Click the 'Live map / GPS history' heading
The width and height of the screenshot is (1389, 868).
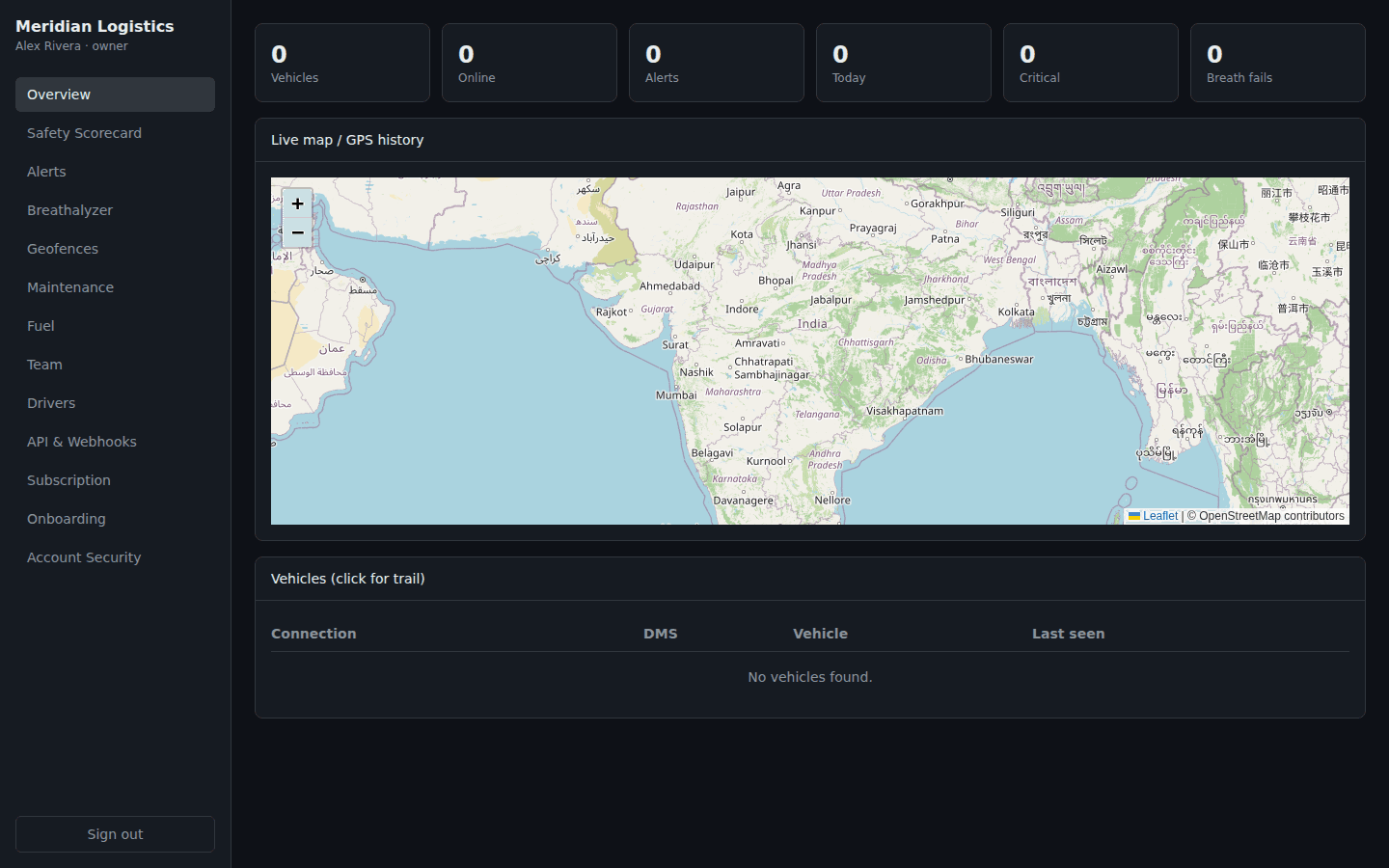(347, 140)
